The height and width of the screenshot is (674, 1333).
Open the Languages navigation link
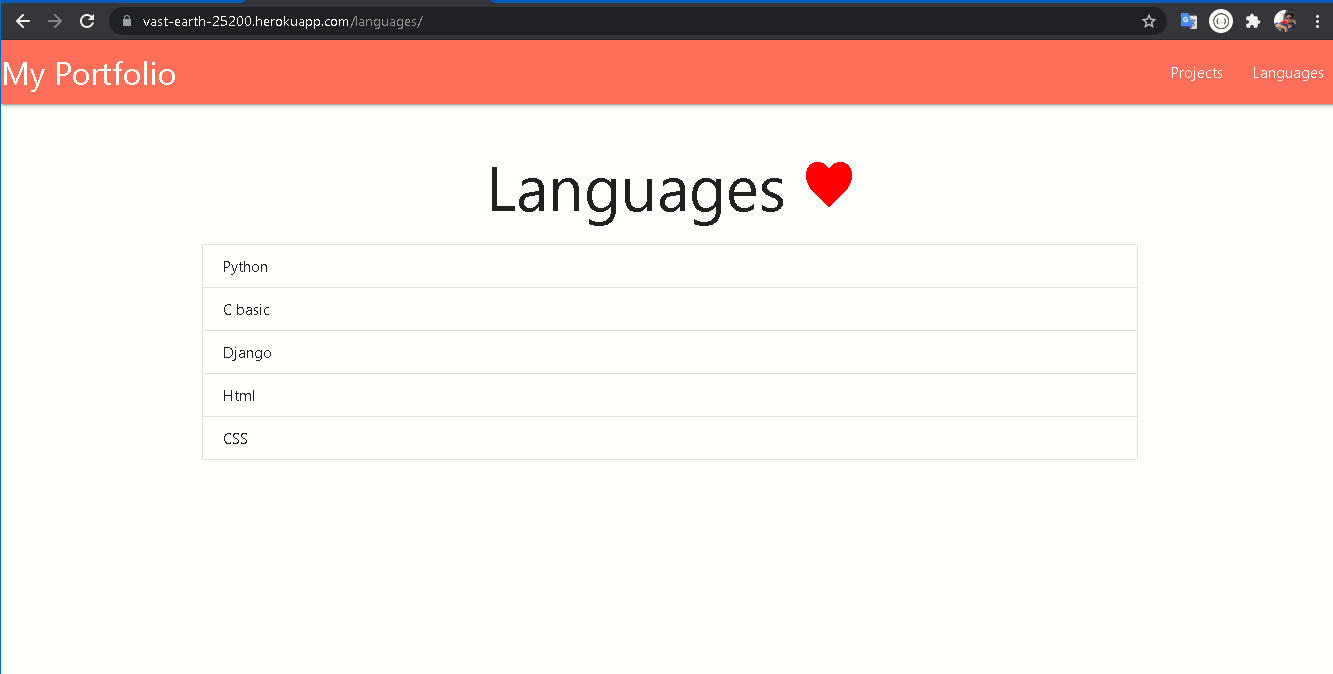click(x=1287, y=72)
